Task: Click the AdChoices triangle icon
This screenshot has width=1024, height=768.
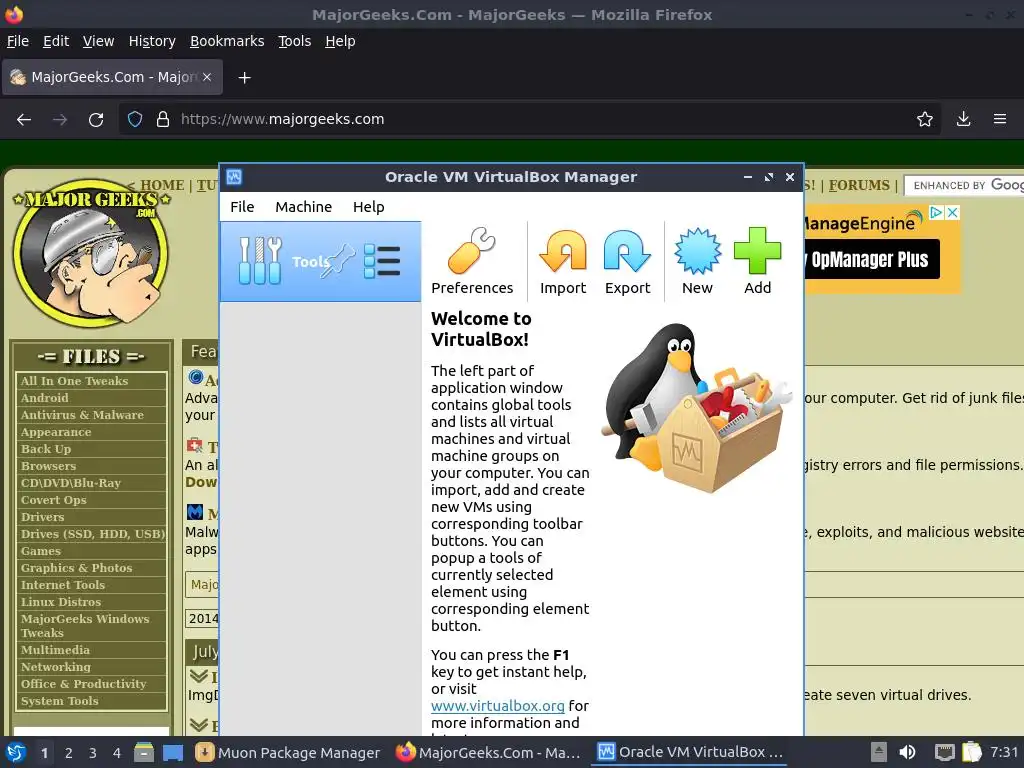Action: click(936, 212)
